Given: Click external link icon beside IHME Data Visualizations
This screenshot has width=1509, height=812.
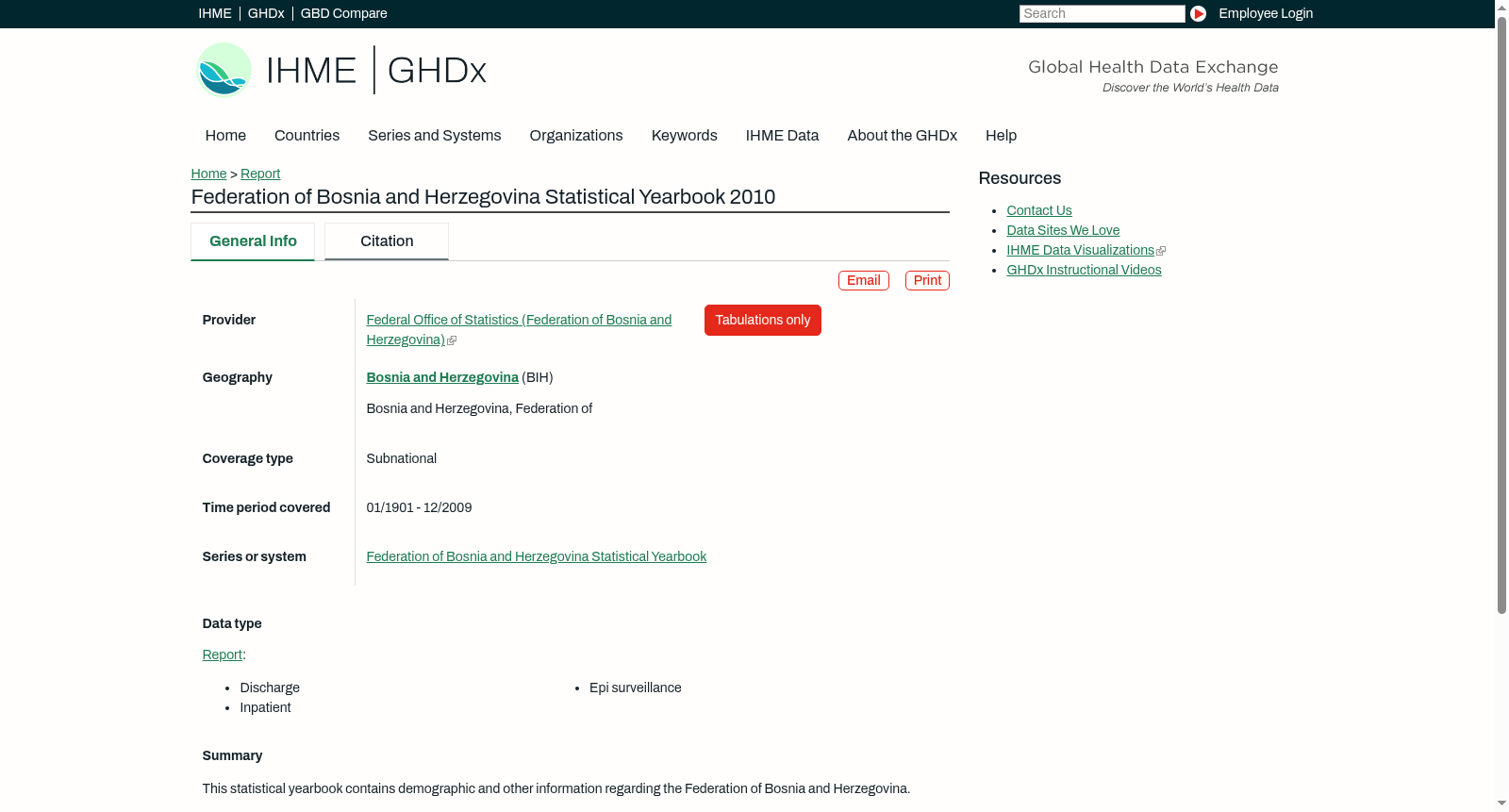Looking at the screenshot, I should tap(1161, 251).
